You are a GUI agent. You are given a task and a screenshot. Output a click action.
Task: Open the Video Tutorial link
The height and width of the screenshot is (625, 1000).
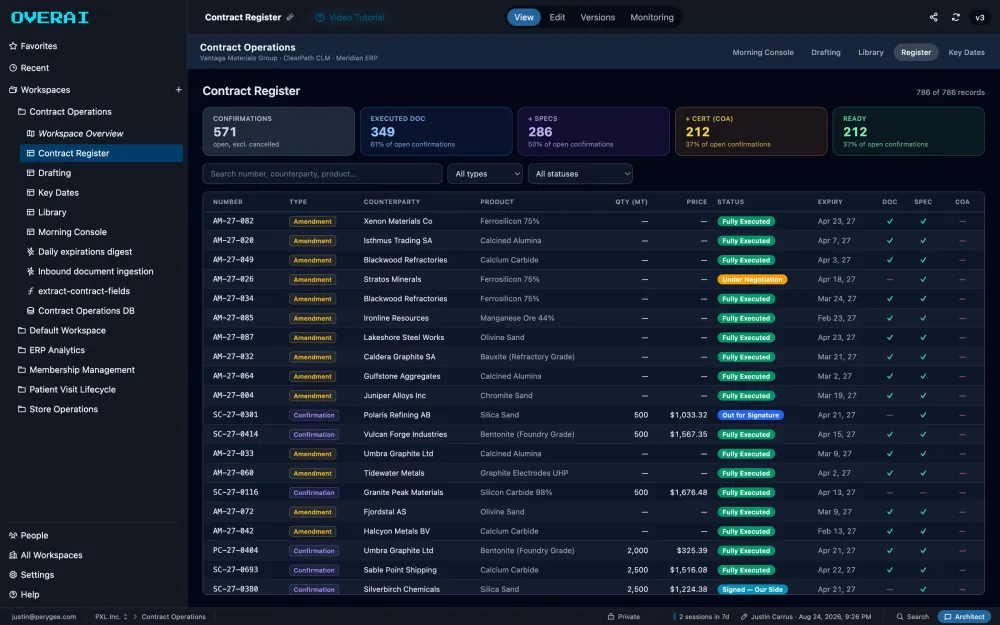pyautogui.click(x=350, y=17)
